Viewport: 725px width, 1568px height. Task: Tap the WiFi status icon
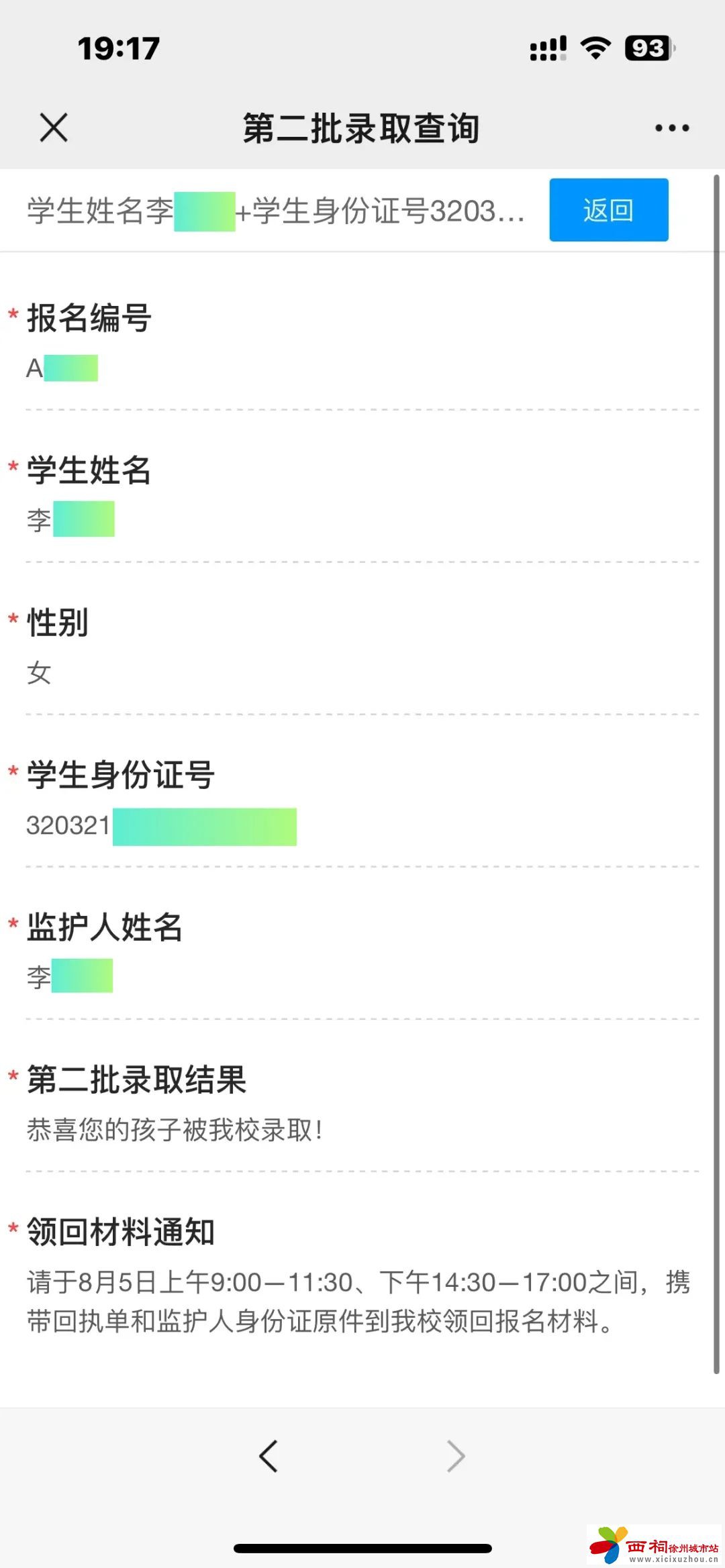[595, 48]
